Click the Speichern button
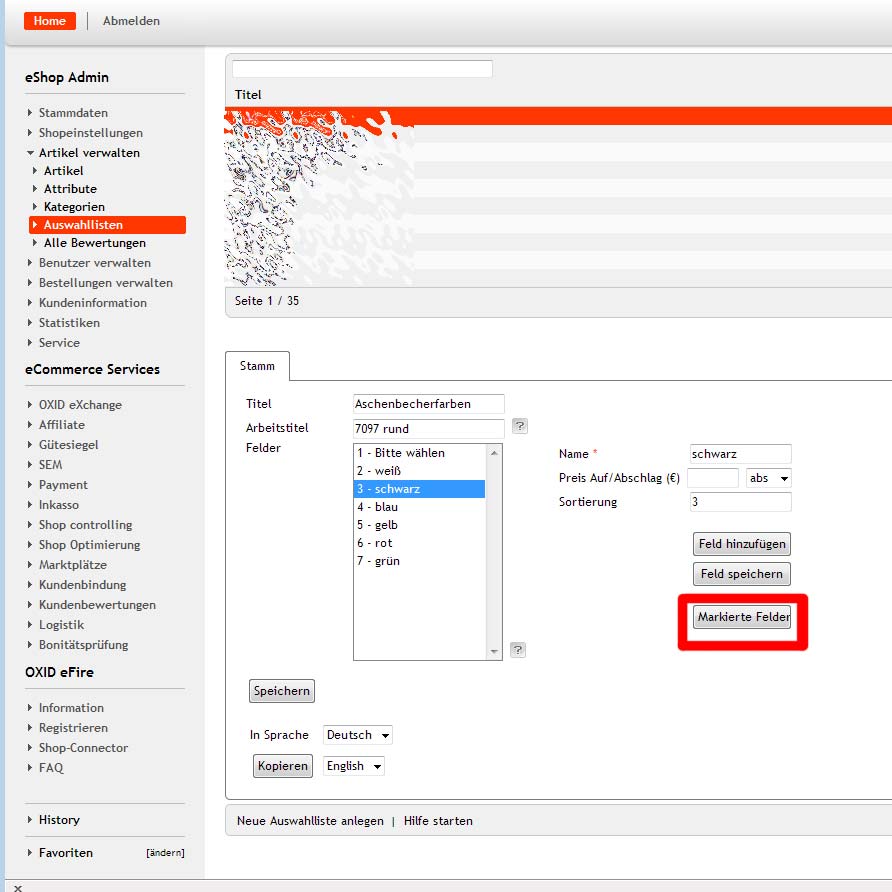892x892 pixels. pos(281,691)
